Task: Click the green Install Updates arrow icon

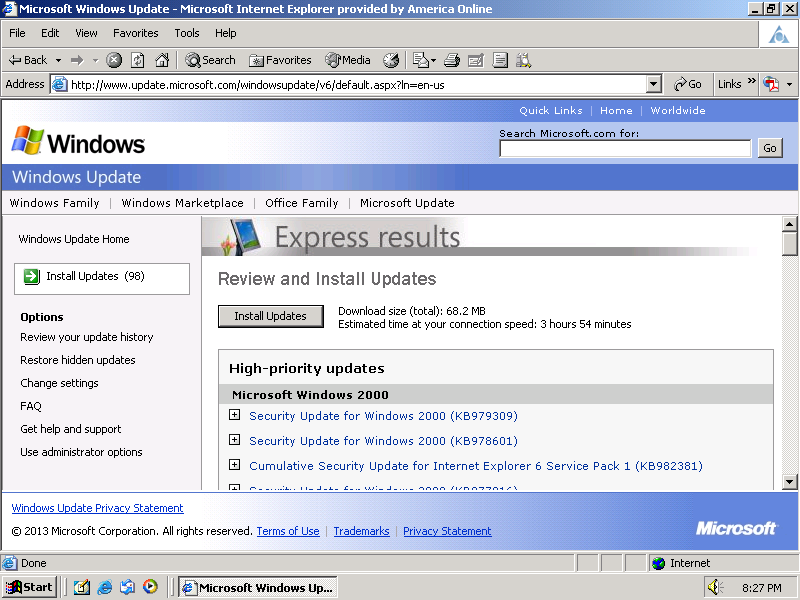Action: point(32,277)
